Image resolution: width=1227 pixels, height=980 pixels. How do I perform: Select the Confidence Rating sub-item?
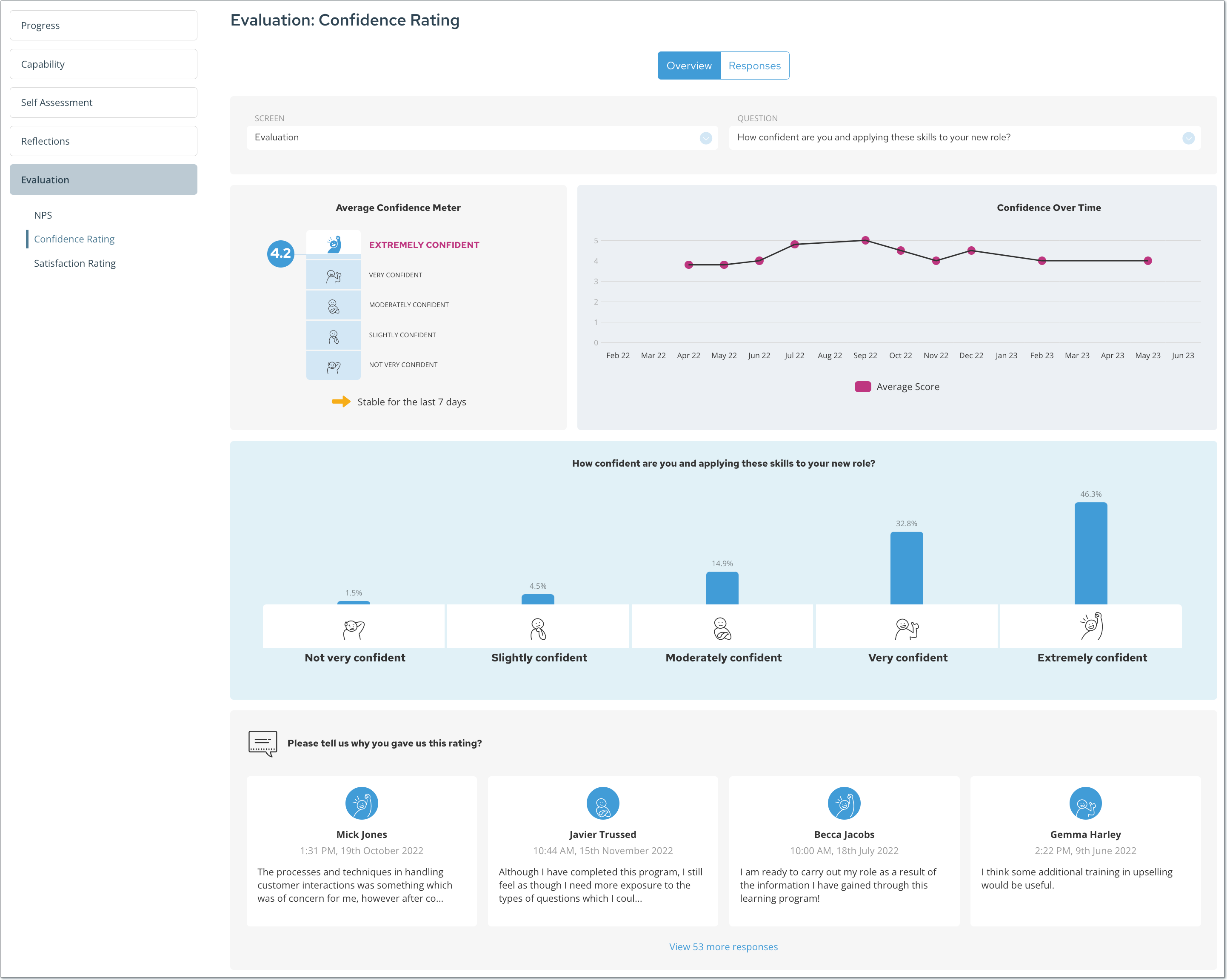[74, 239]
